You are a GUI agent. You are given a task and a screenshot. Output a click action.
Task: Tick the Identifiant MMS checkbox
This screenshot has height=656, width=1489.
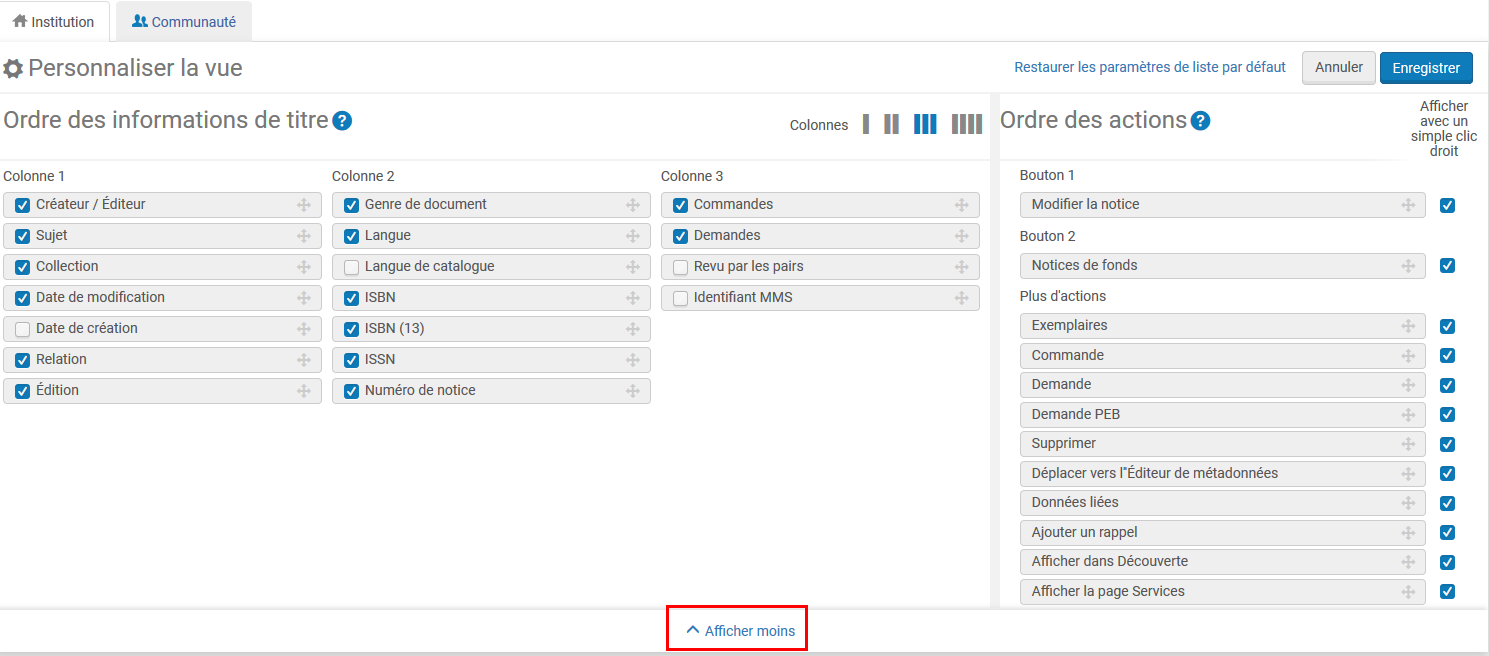coord(680,298)
